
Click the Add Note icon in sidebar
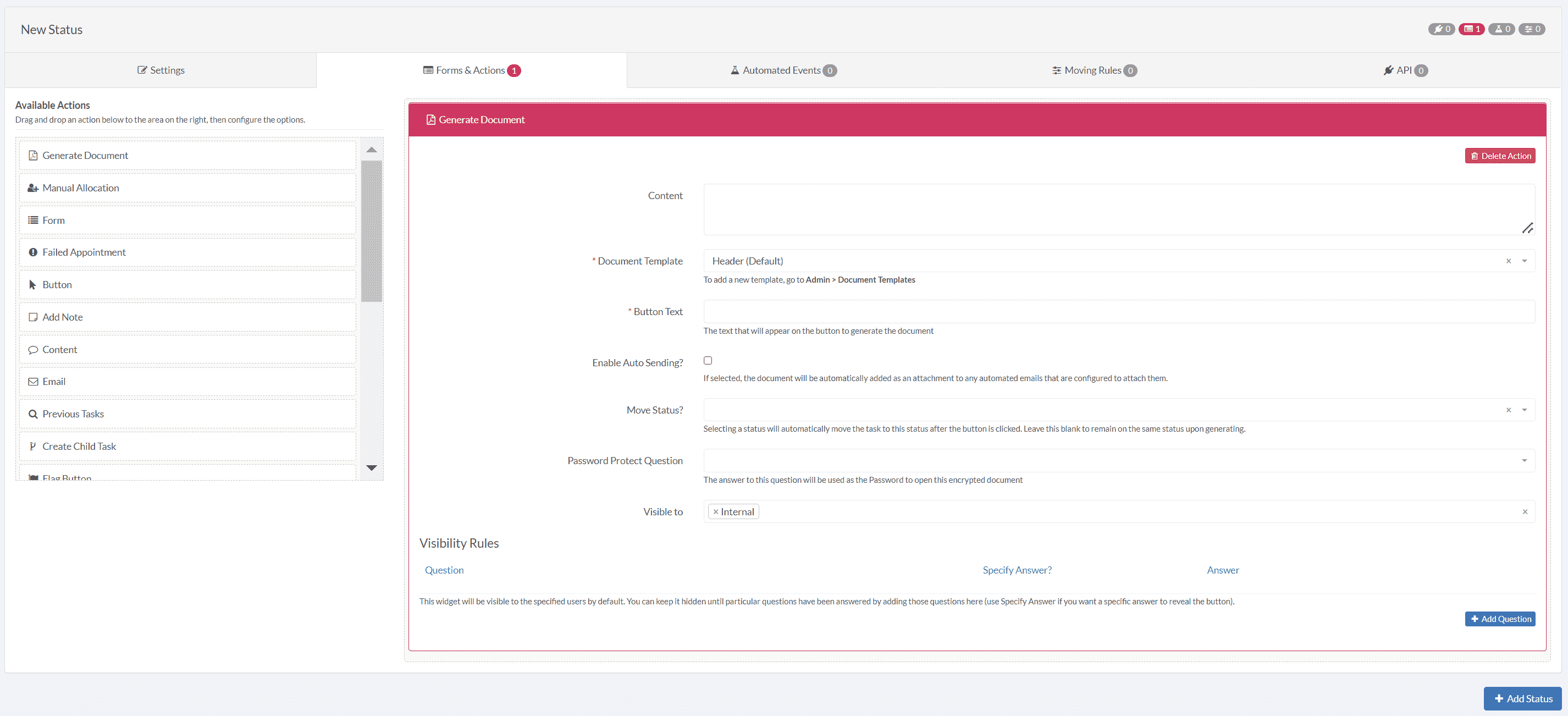(x=32, y=317)
